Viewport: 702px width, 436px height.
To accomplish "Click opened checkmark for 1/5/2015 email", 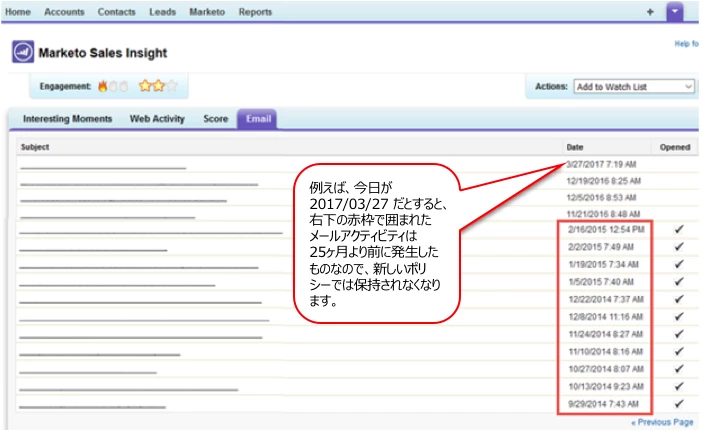I will [679, 282].
